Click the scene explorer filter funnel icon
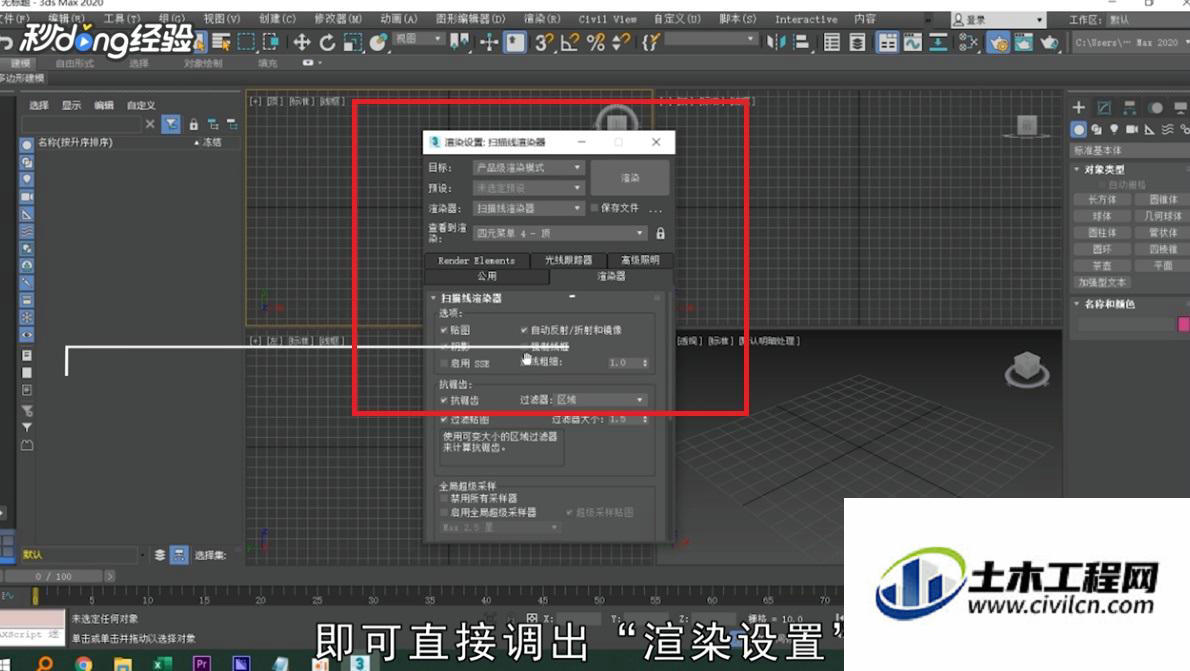1190x671 pixels. 171,124
